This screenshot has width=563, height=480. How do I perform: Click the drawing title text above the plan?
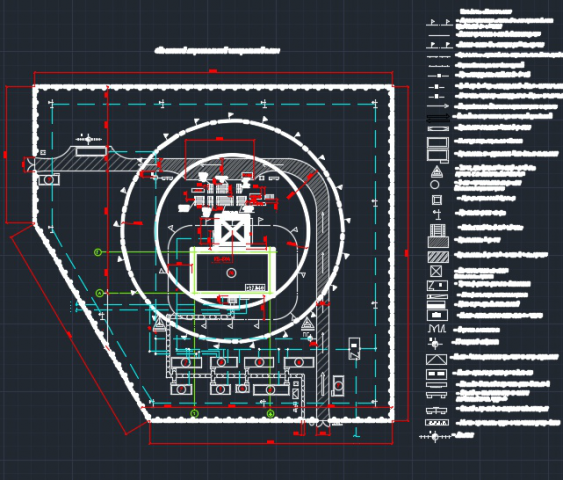(218, 51)
